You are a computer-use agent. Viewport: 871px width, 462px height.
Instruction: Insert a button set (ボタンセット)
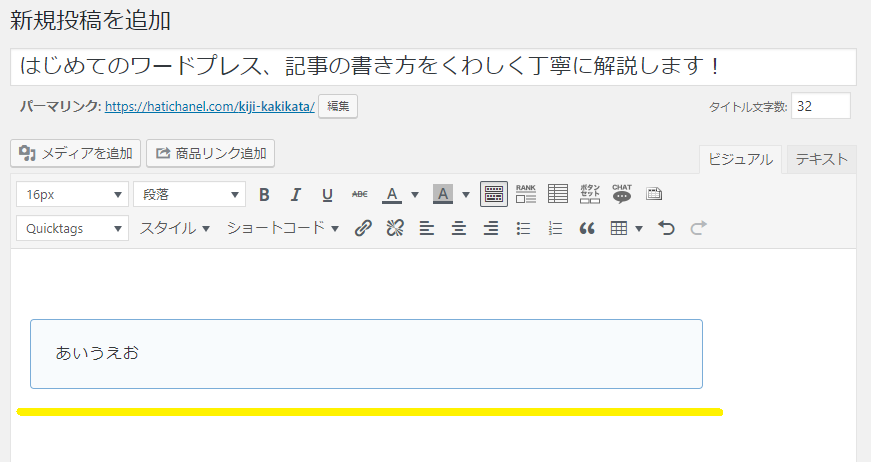click(590, 194)
